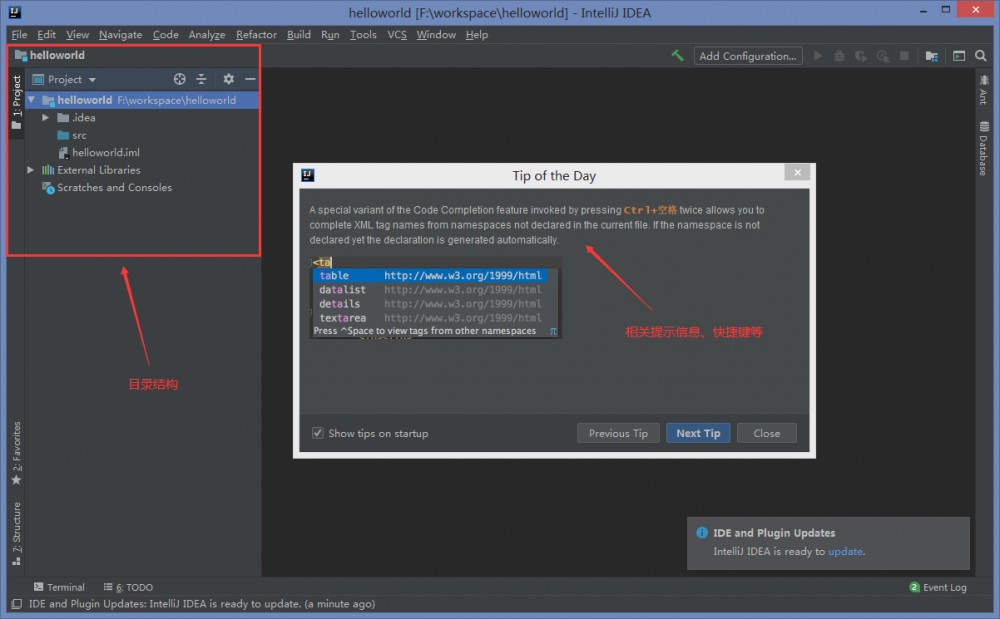Open the Project panel settings gear
1000x619 pixels.
click(x=227, y=79)
